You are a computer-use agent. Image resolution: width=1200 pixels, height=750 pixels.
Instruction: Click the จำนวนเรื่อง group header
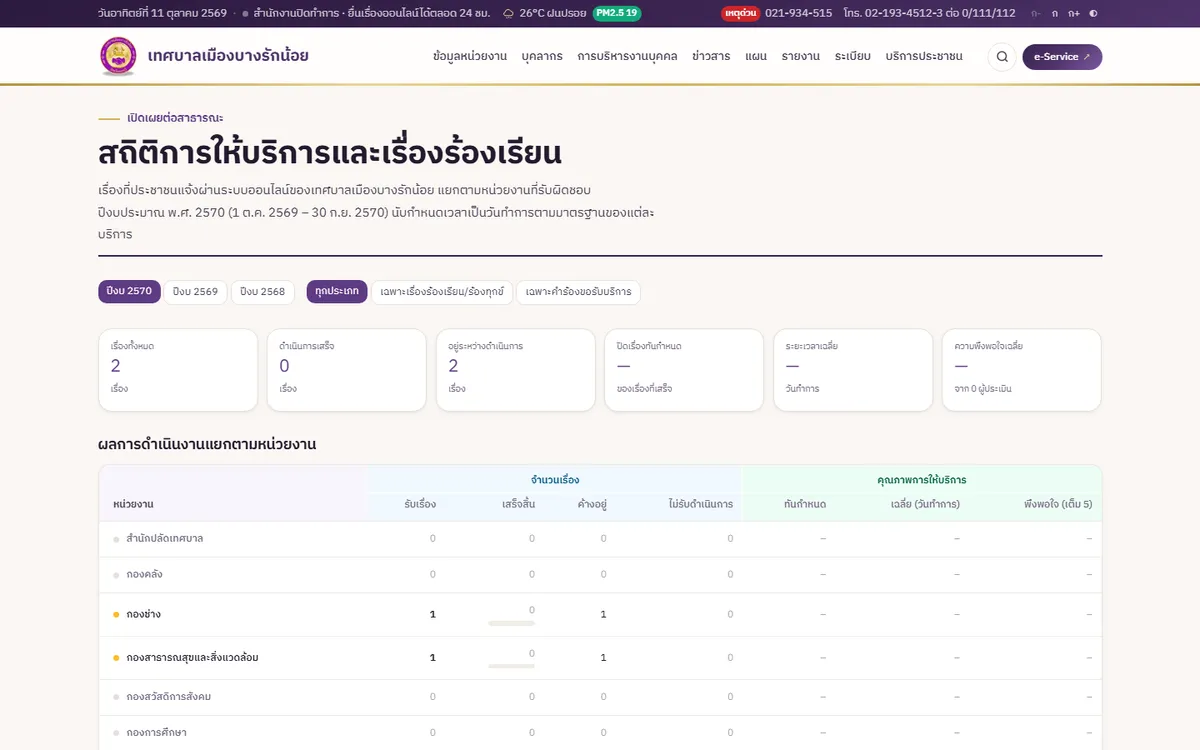pyautogui.click(x=555, y=480)
